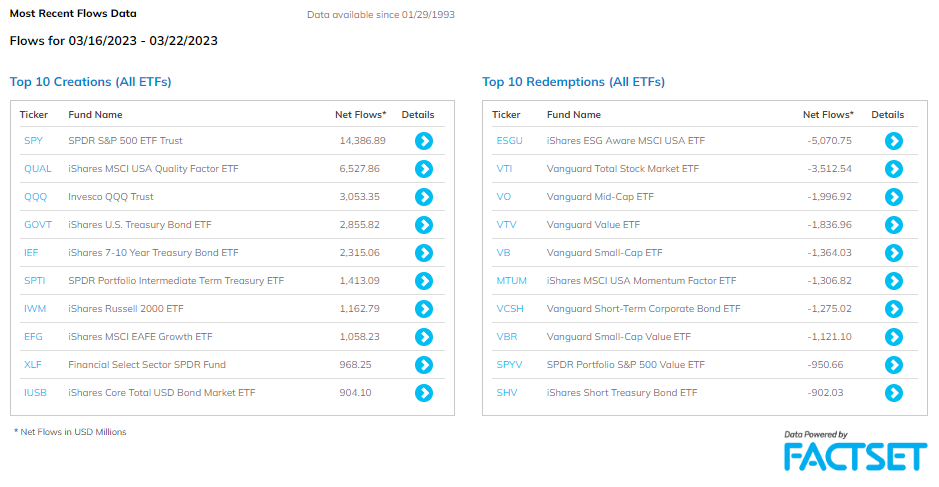
Task: Select the VBR ticker link
Action: click(507, 337)
